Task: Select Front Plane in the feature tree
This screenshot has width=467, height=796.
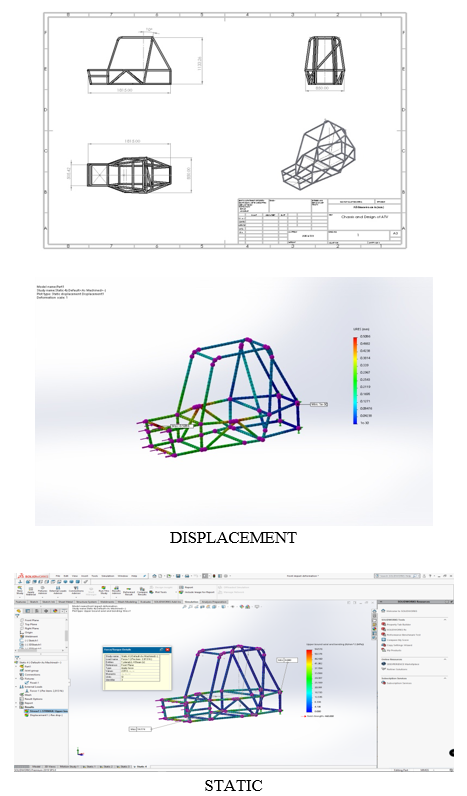Action: coord(31,620)
